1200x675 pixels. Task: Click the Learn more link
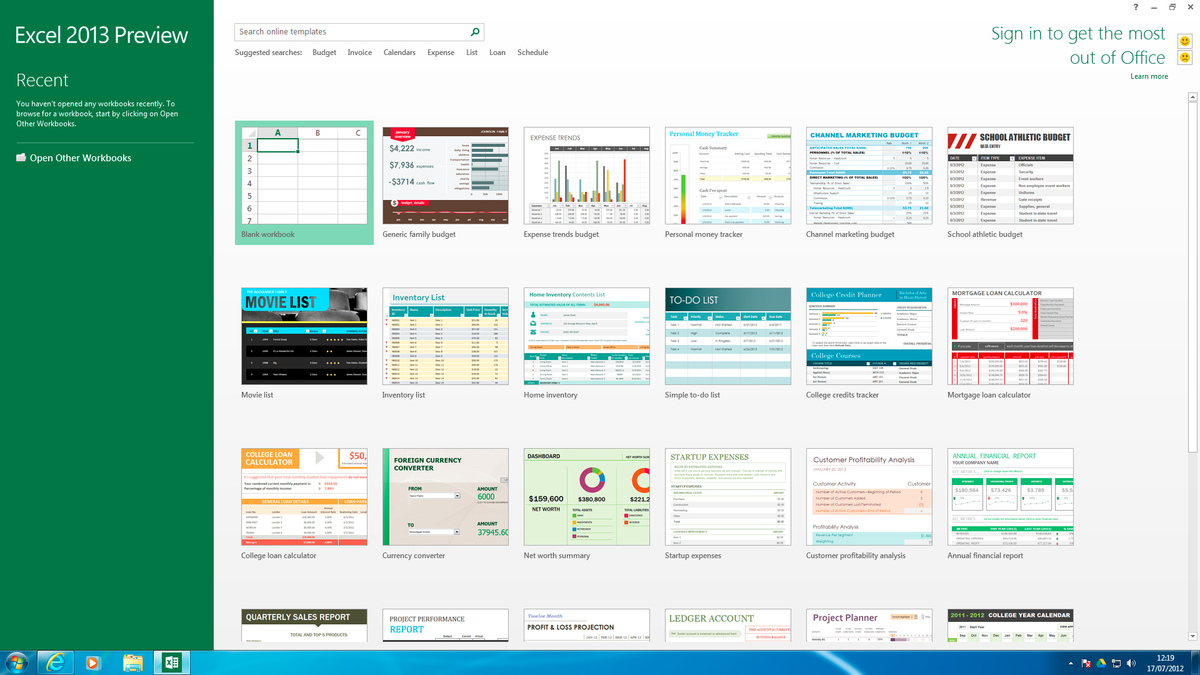pyautogui.click(x=1149, y=76)
